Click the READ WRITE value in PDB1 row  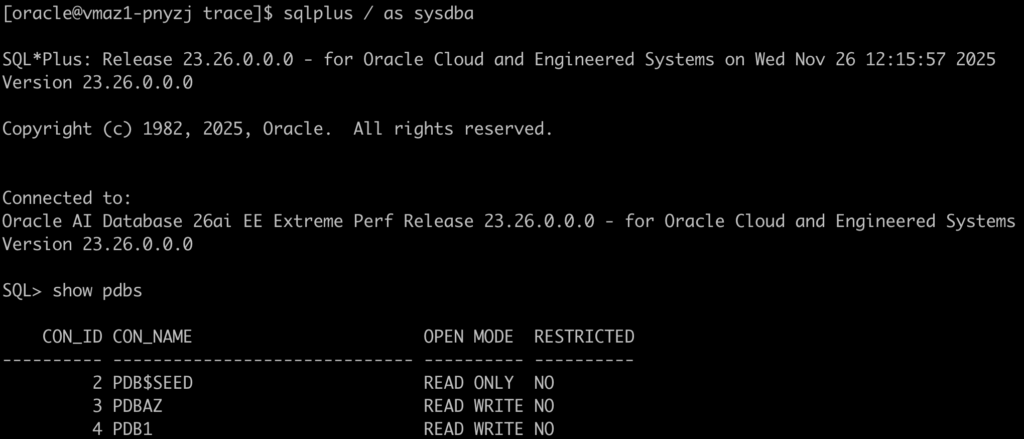point(473,429)
